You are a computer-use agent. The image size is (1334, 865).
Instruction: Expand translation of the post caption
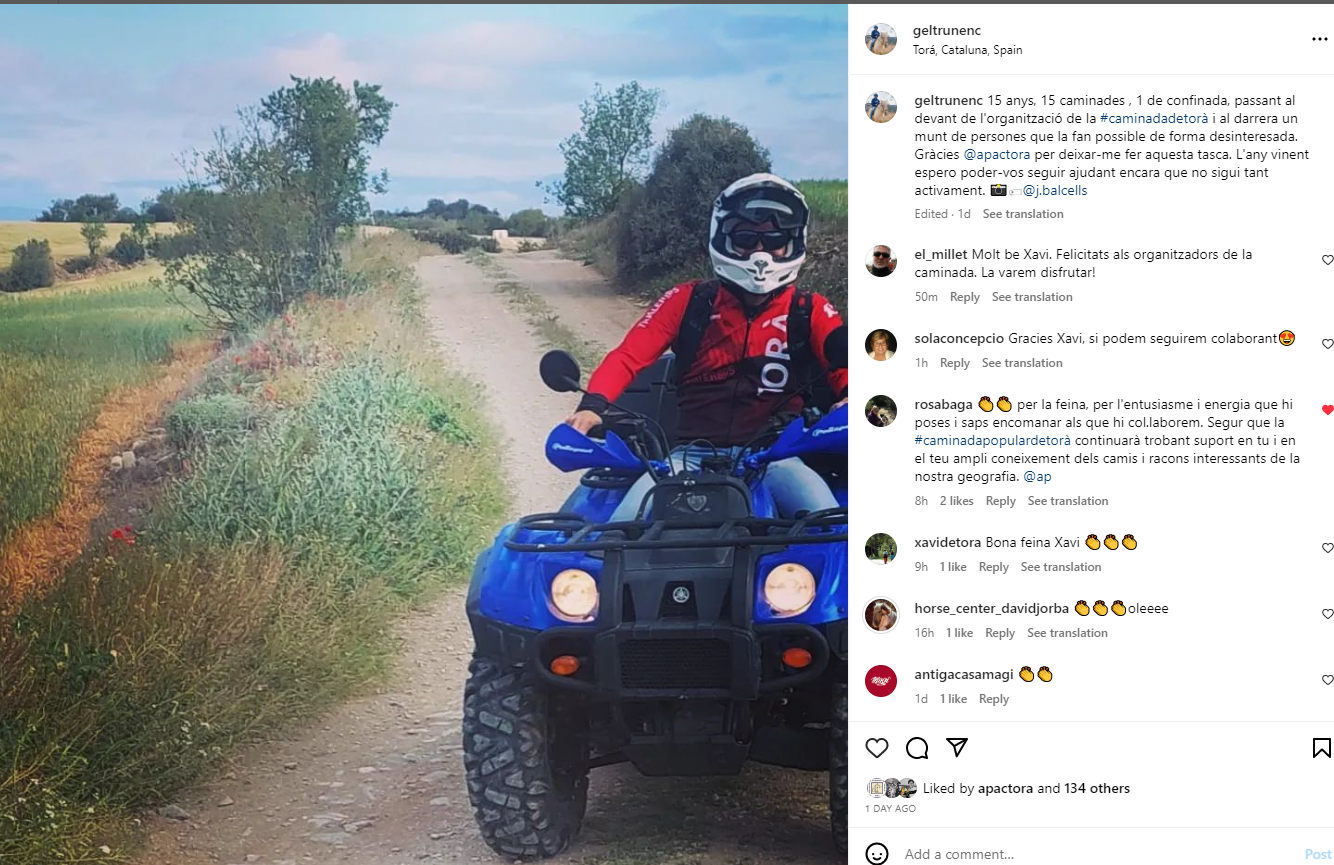(x=1023, y=214)
